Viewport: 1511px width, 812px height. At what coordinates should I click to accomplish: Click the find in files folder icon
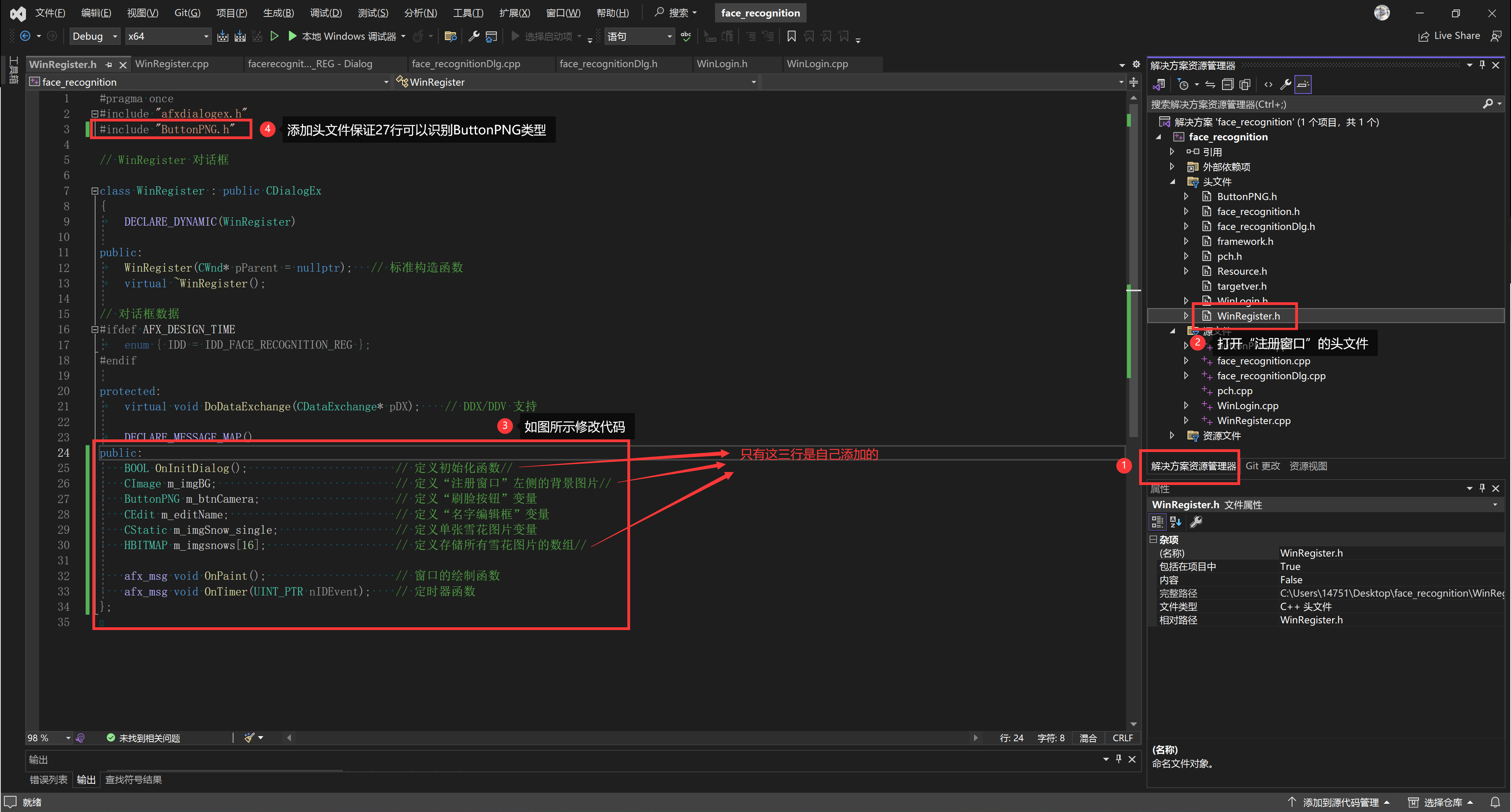coord(450,37)
